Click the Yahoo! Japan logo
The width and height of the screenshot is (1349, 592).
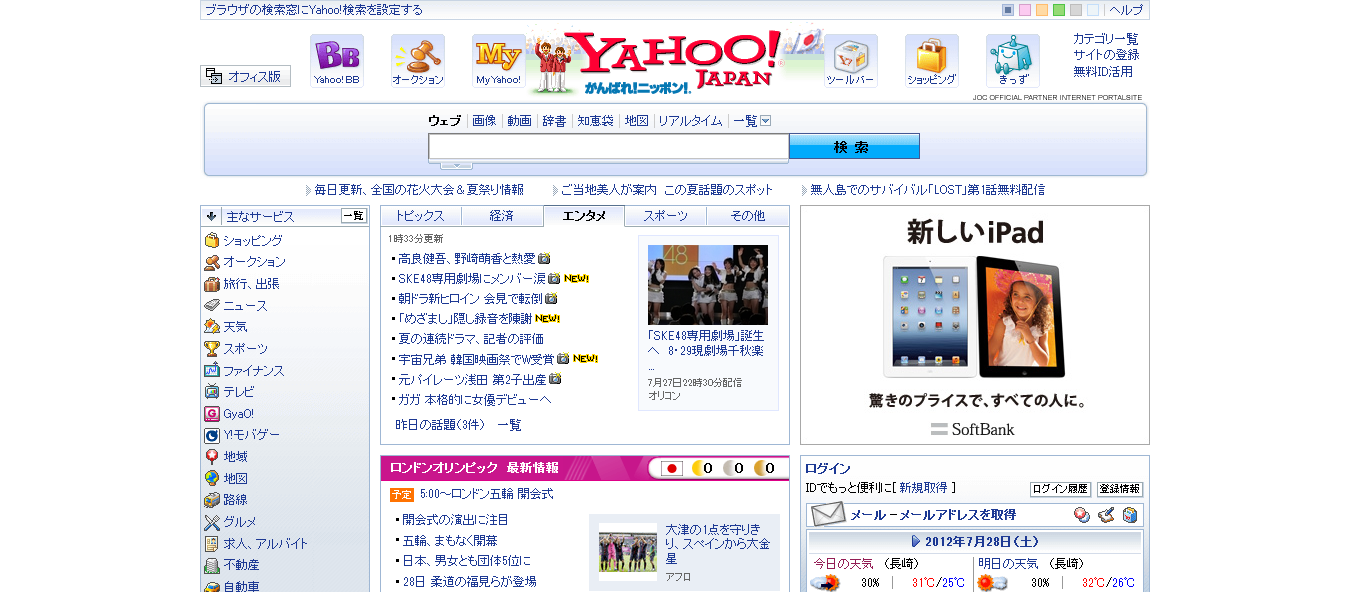(675, 60)
